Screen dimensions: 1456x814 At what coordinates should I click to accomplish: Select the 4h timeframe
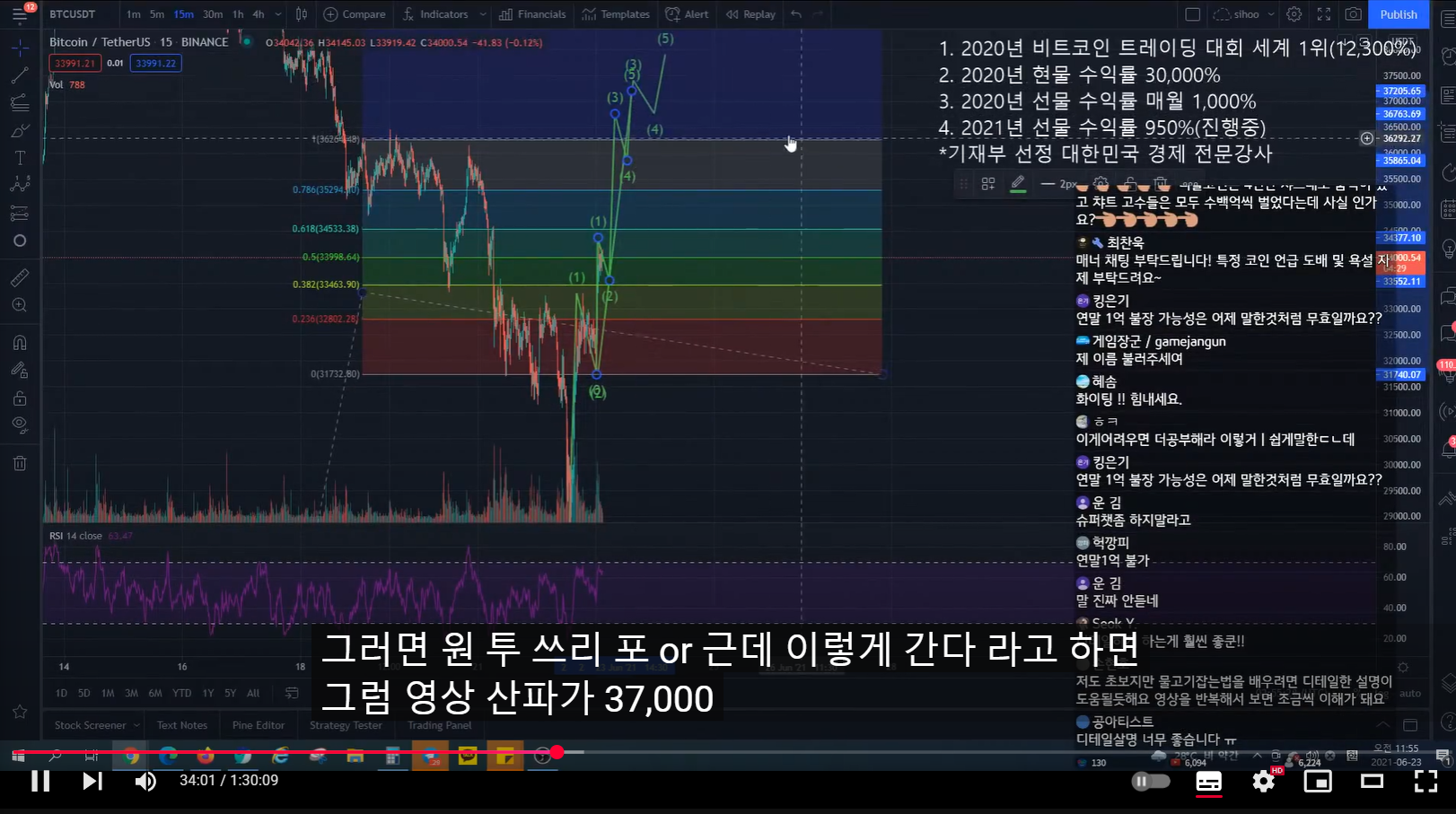259,14
